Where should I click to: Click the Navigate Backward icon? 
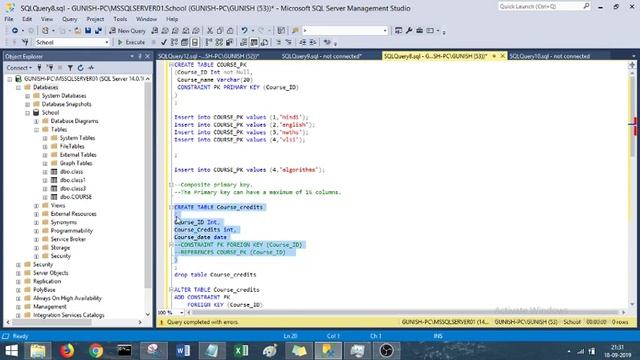(x=15, y=31)
